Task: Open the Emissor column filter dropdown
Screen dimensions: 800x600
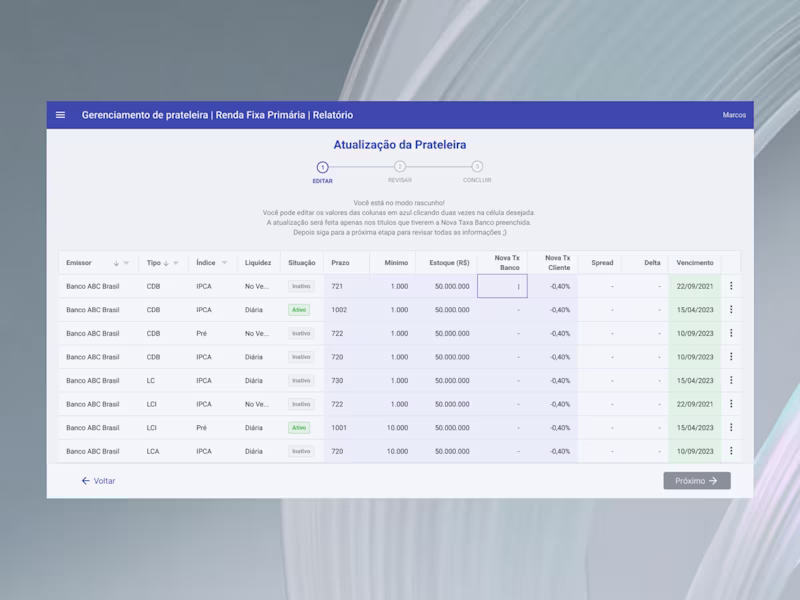Action: click(127, 263)
